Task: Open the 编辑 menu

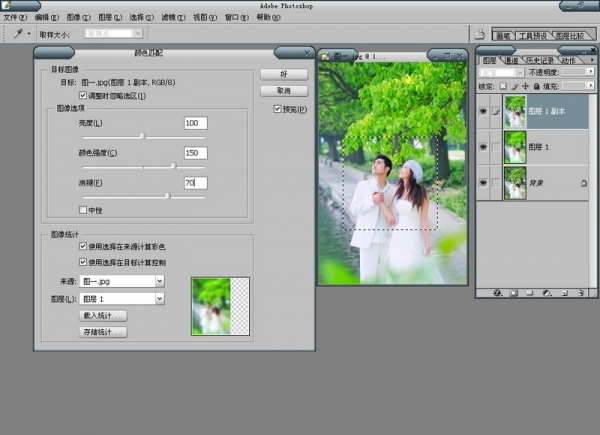Action: (x=47, y=17)
